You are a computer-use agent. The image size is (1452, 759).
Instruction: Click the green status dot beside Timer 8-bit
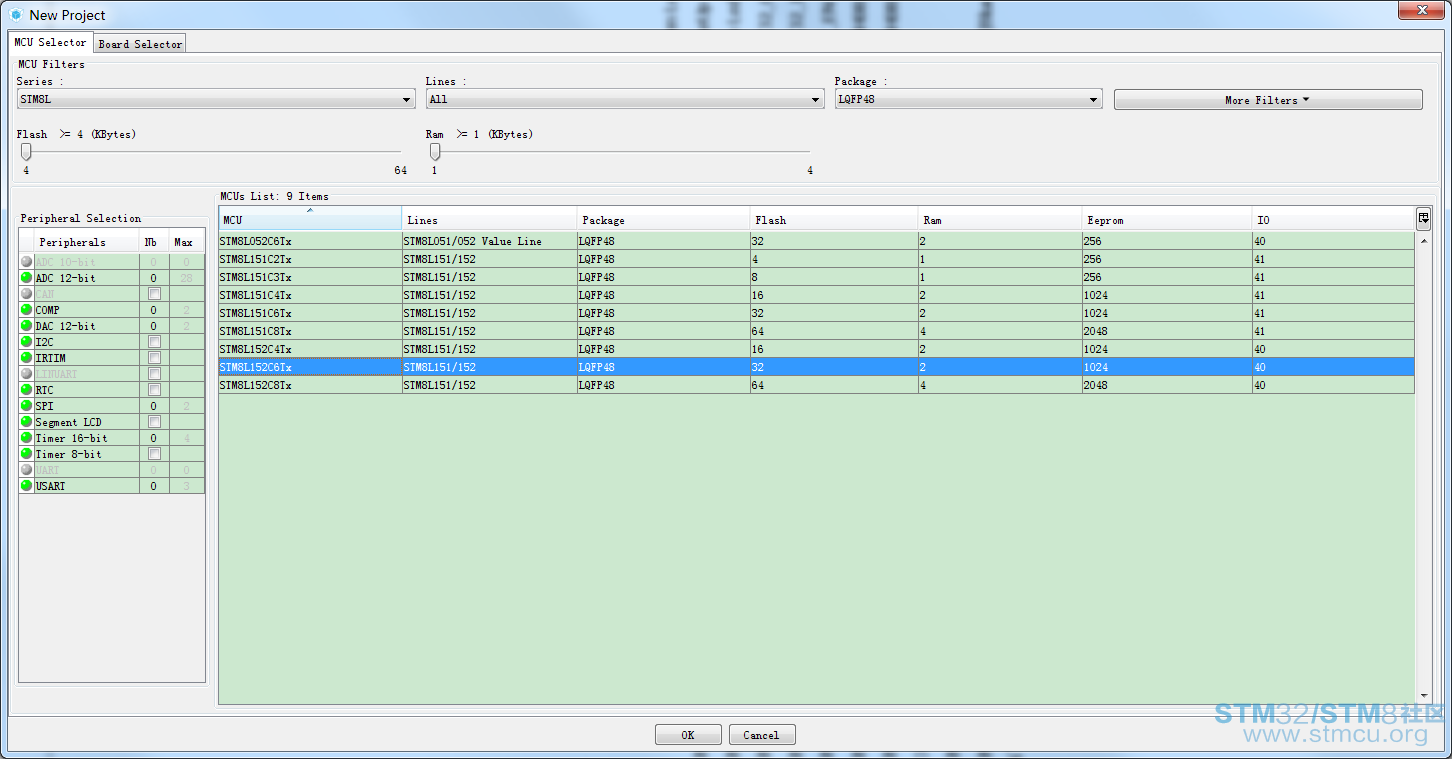coord(27,454)
